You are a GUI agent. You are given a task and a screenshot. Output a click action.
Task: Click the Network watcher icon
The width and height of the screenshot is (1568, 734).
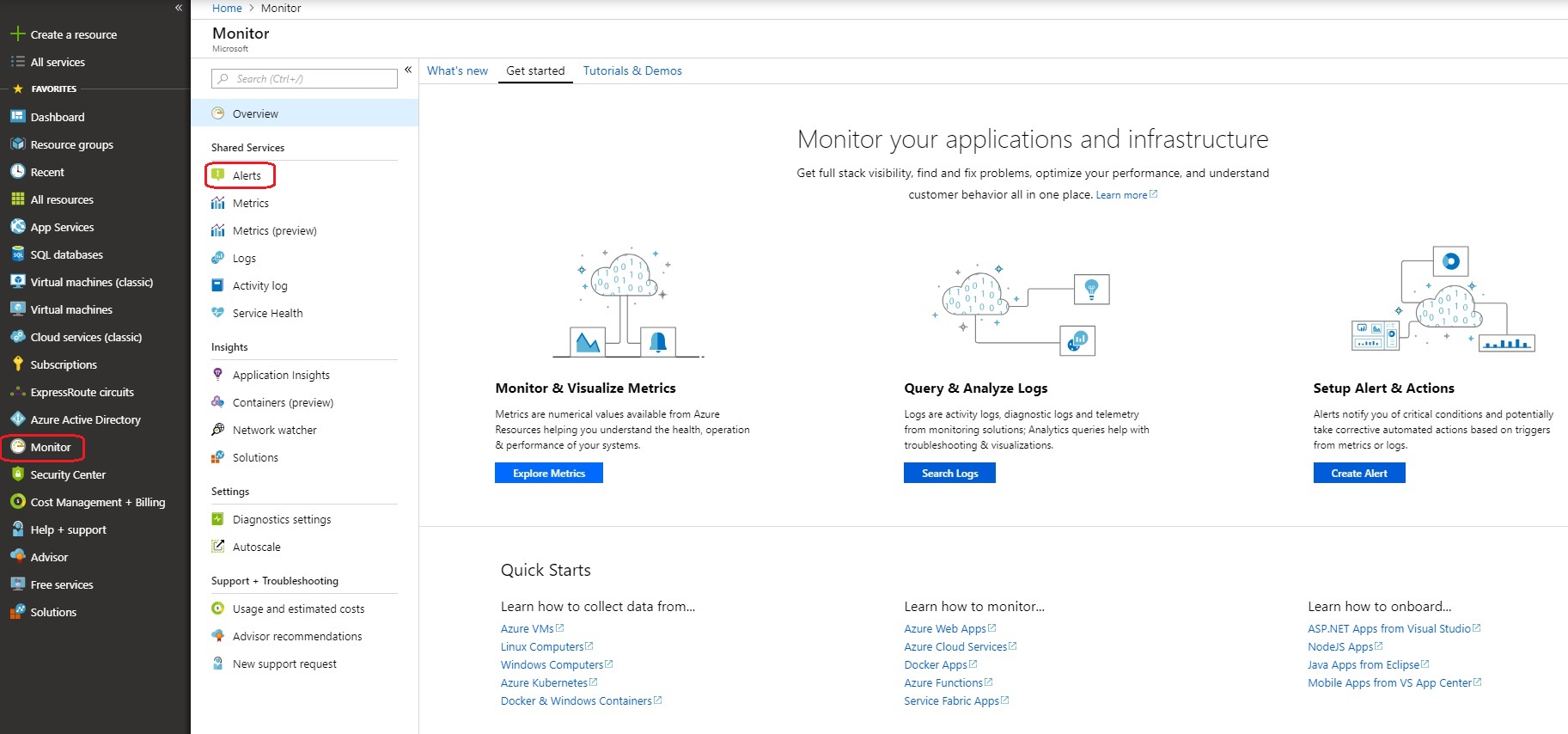point(218,429)
